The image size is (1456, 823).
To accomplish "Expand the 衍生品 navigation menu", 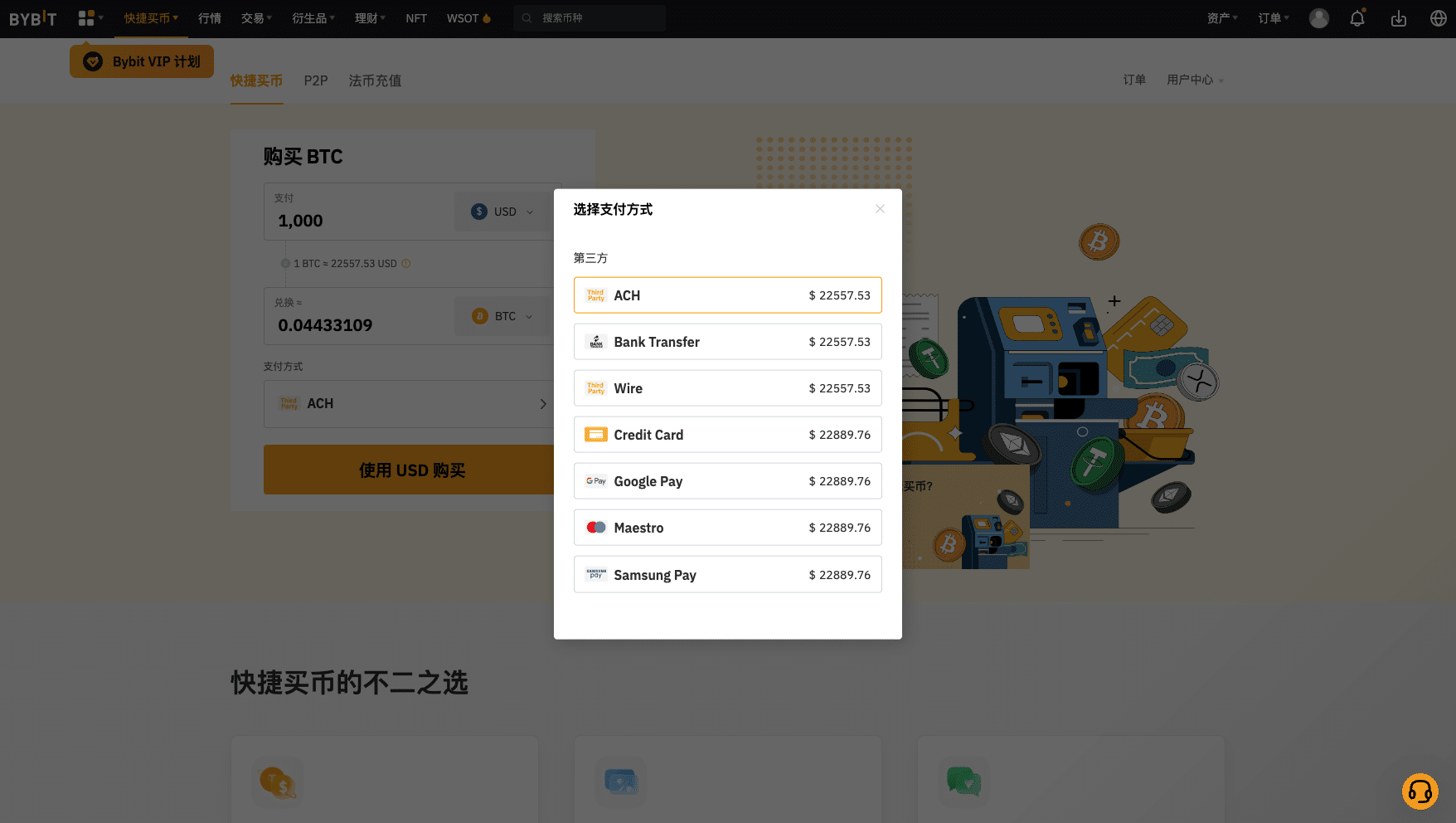I will pyautogui.click(x=313, y=18).
